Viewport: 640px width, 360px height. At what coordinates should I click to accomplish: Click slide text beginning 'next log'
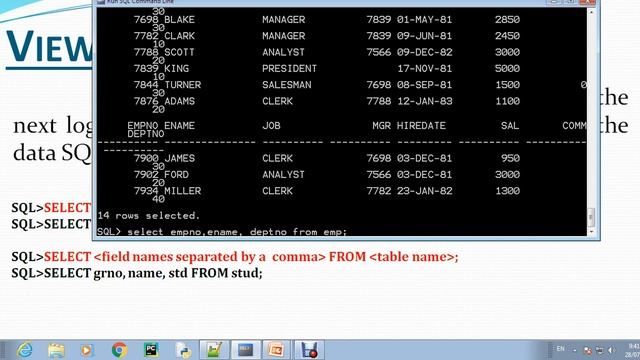[53, 125]
